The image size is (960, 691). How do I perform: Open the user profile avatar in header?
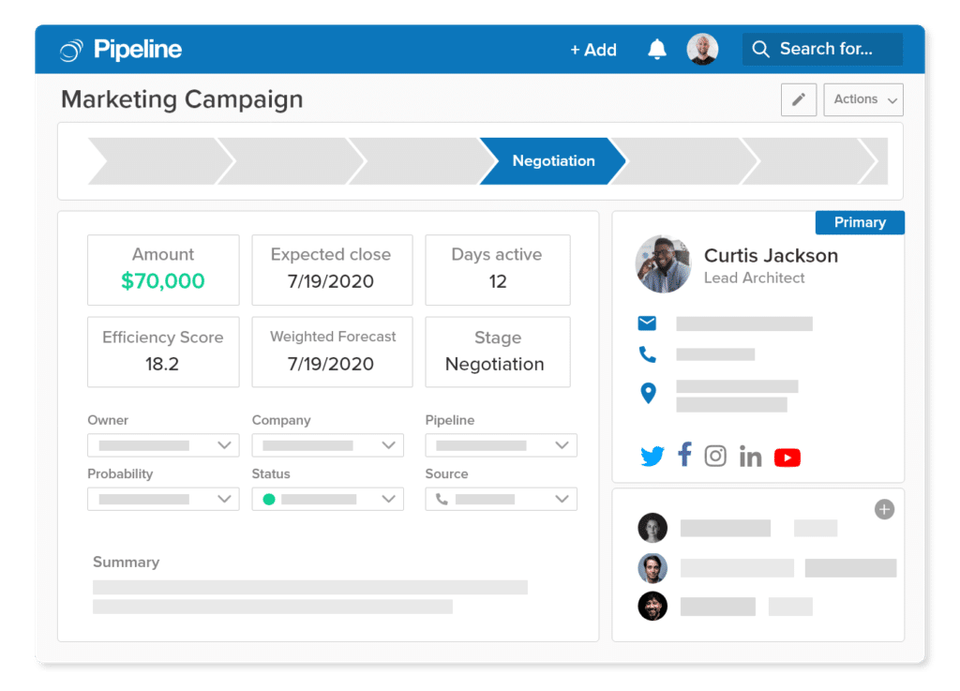(702, 49)
